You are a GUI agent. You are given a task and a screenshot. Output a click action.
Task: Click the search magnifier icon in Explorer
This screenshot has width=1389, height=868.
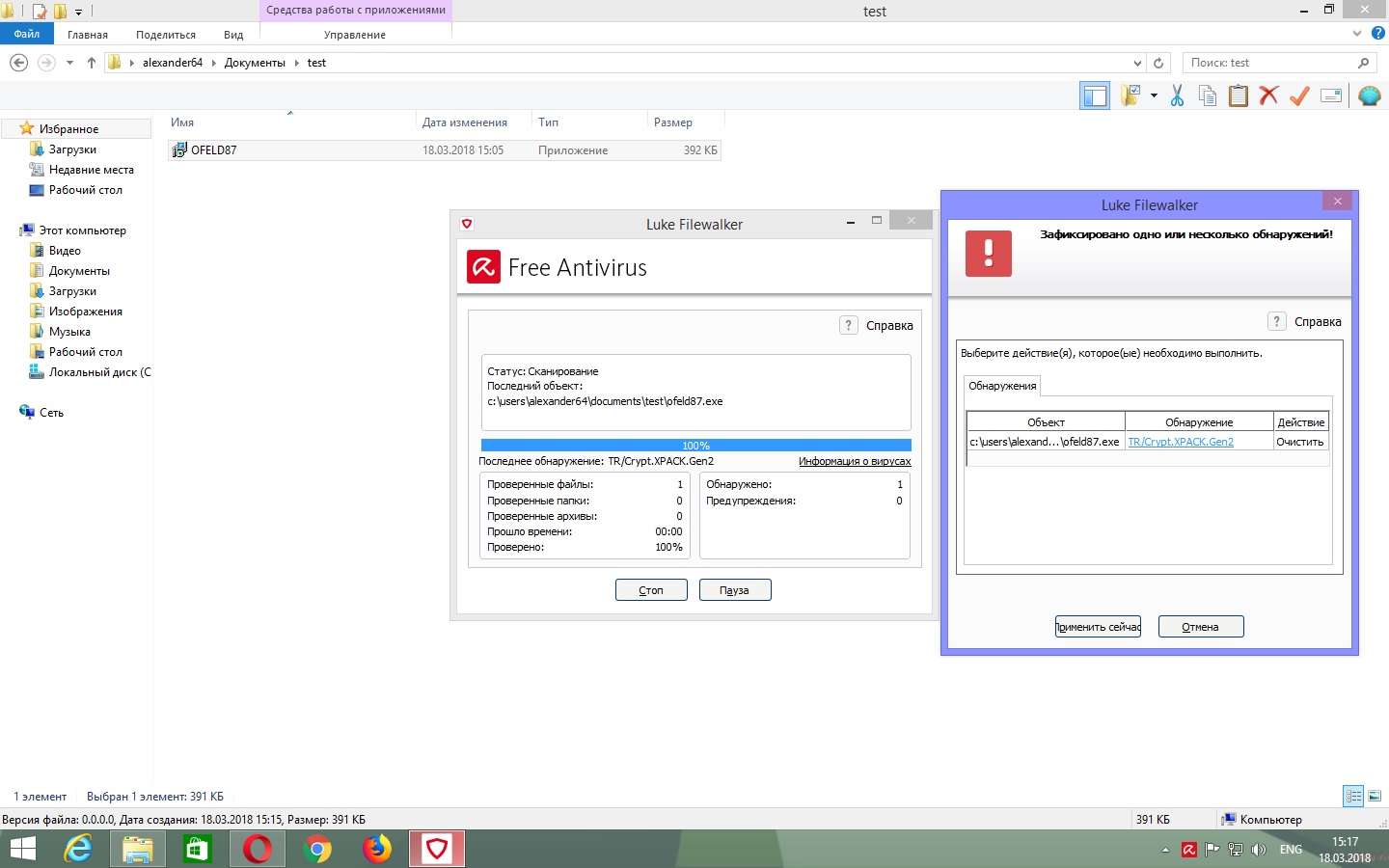[1363, 63]
